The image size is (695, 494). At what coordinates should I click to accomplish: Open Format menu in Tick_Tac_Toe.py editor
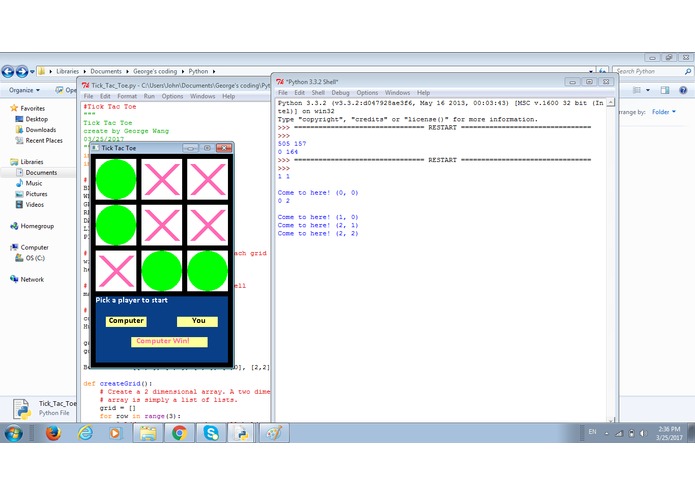click(x=127, y=96)
